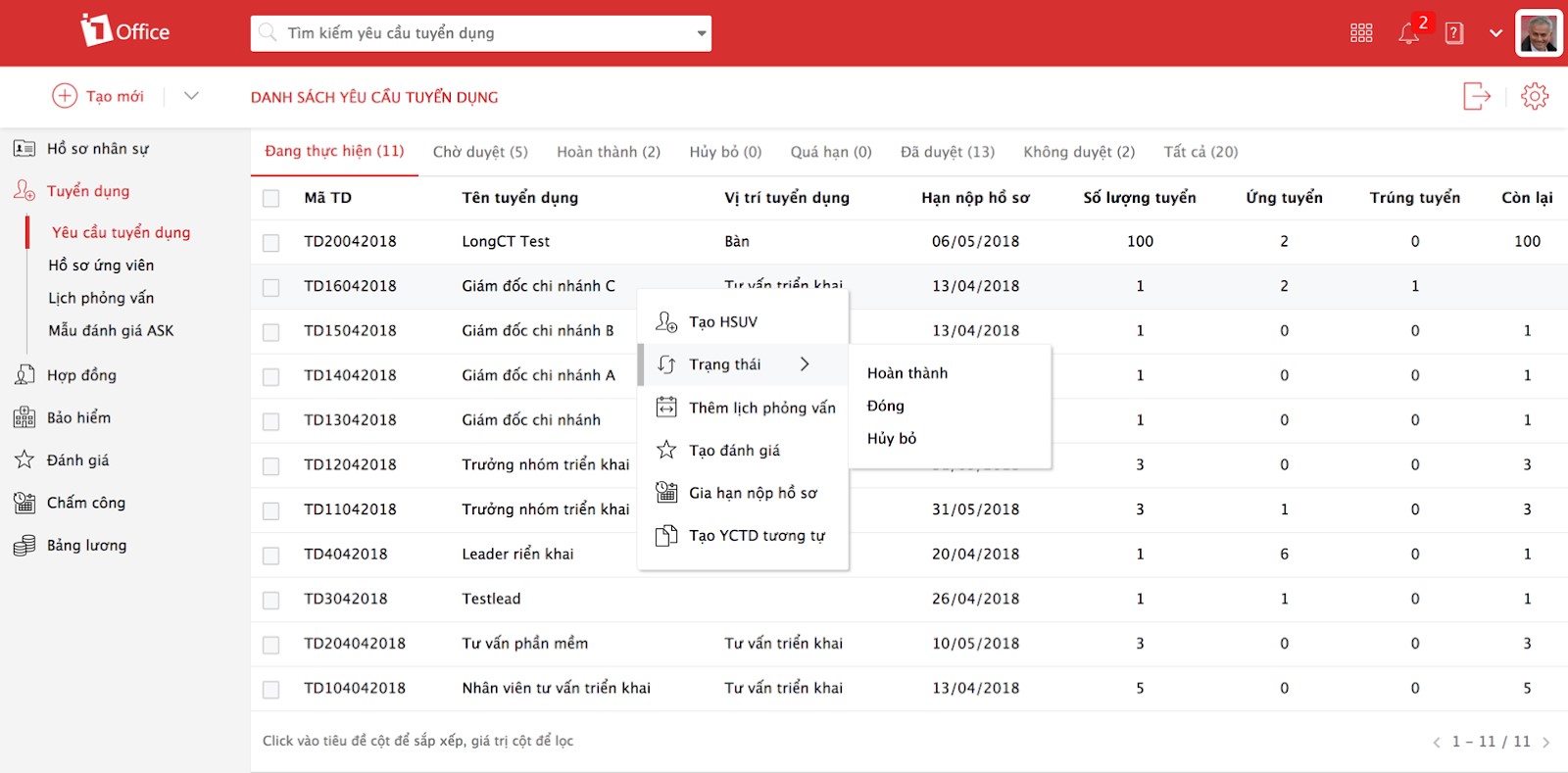Image resolution: width=1568 pixels, height=773 pixels.
Task: Click the Bảo hiểm sidebar icon
Action: point(24,417)
